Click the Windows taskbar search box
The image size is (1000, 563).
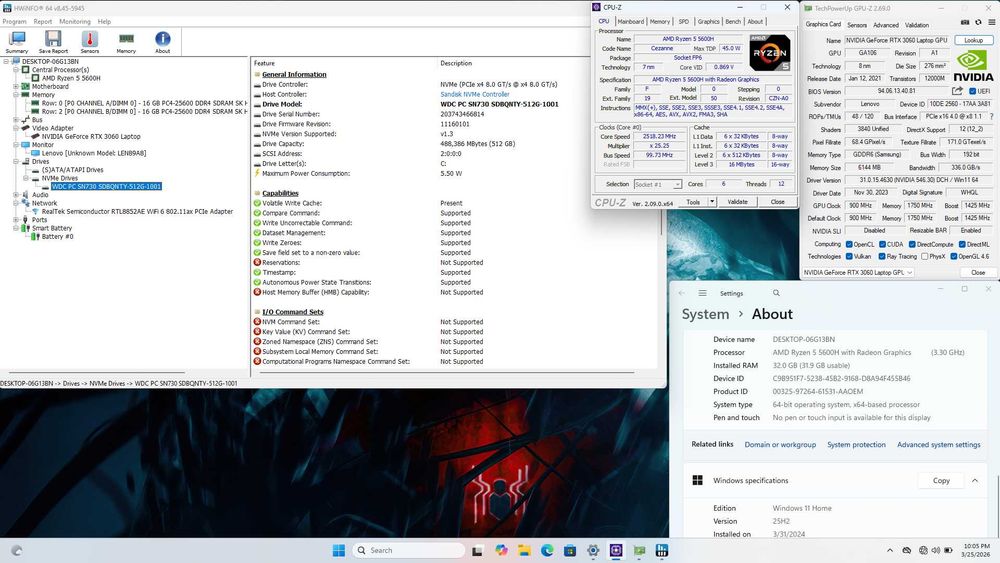coord(409,550)
